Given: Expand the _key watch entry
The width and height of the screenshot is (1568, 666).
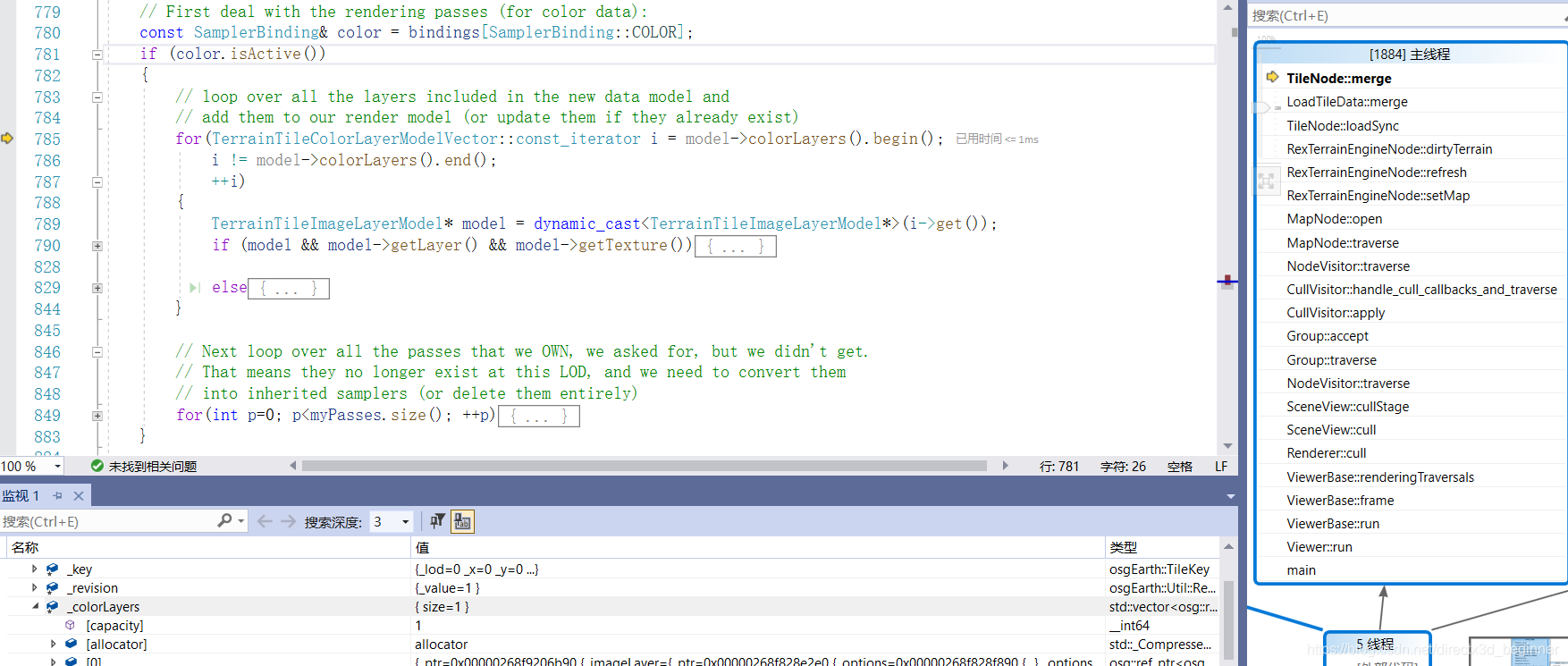Looking at the screenshot, I should coord(35,569).
